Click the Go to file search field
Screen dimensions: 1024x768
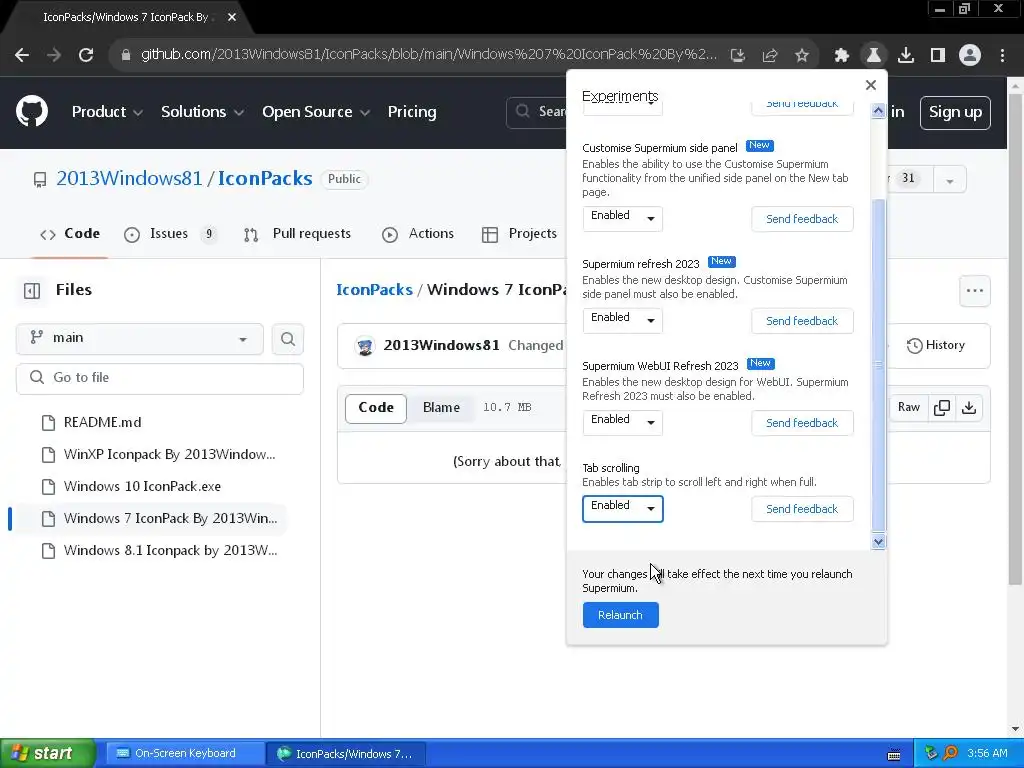[160, 378]
